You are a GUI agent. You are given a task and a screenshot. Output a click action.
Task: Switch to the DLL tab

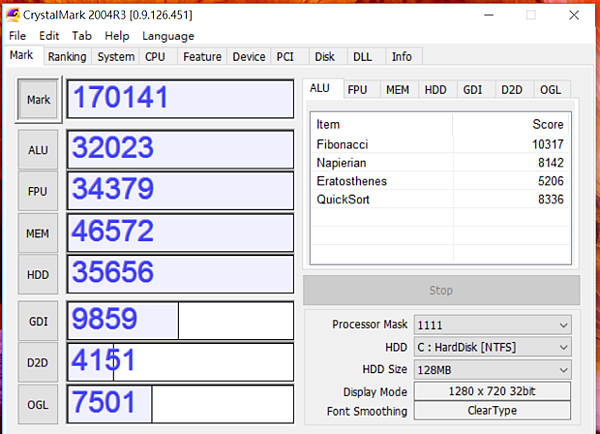click(366, 57)
